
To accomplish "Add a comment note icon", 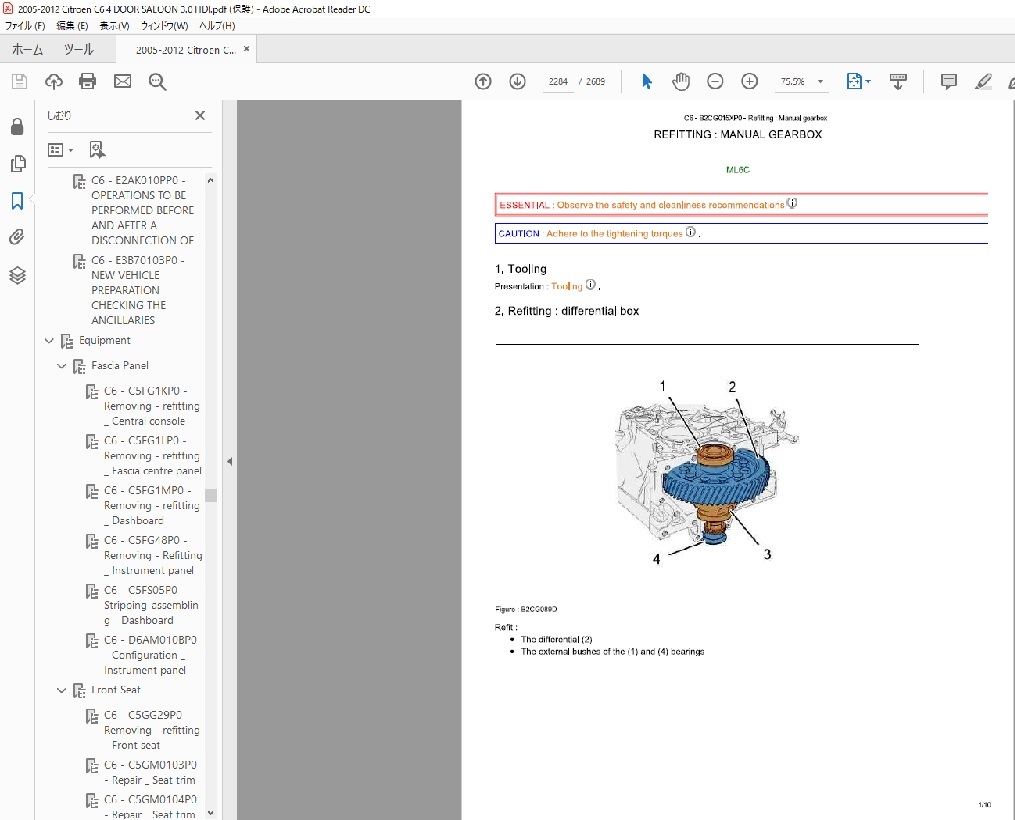I will coord(948,81).
